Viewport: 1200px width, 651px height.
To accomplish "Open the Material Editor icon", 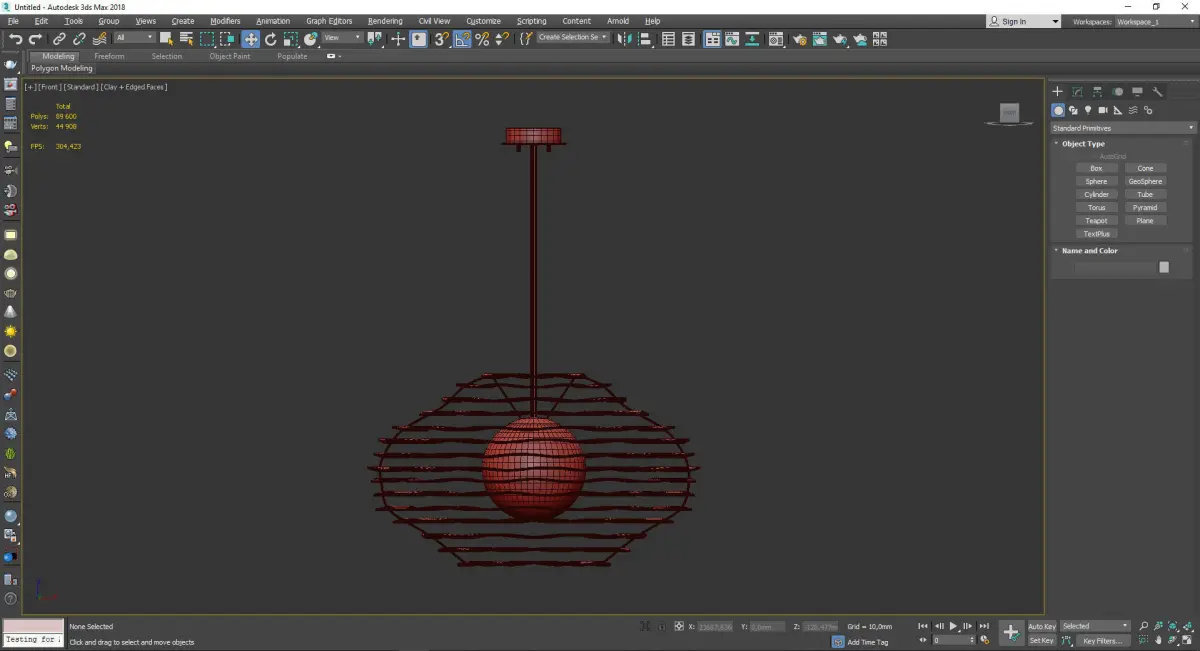I will pyautogui.click(x=775, y=39).
